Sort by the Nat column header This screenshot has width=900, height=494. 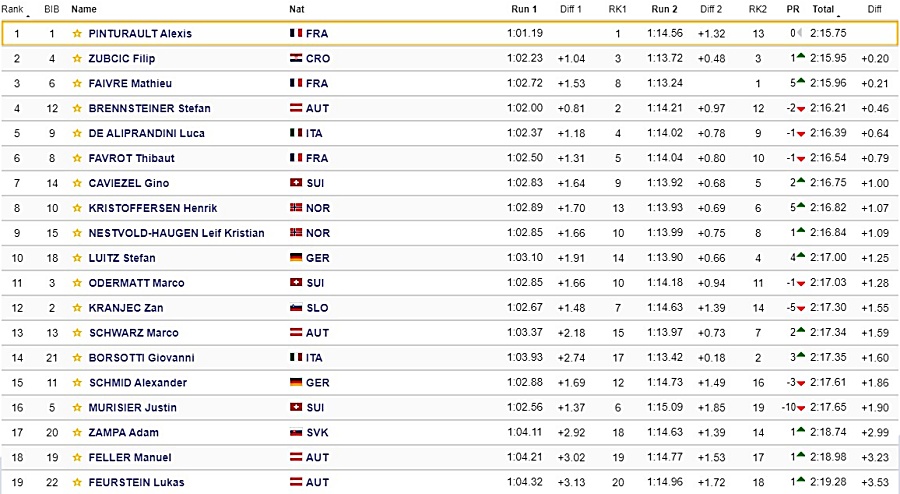[297, 9]
